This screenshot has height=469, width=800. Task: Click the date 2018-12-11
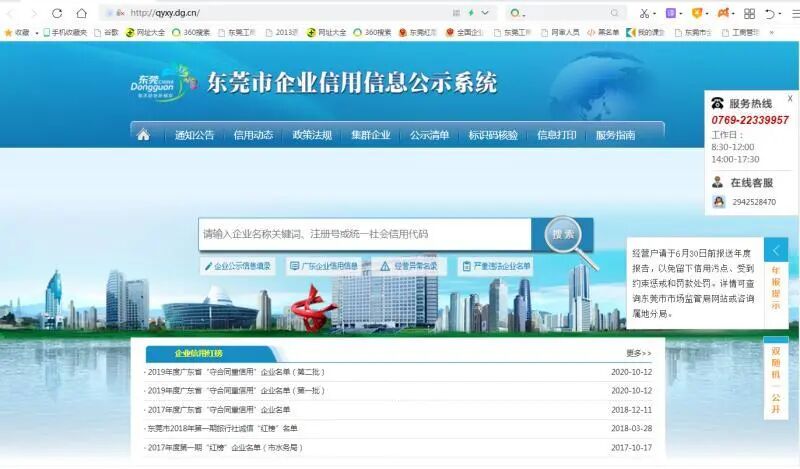click(632, 410)
